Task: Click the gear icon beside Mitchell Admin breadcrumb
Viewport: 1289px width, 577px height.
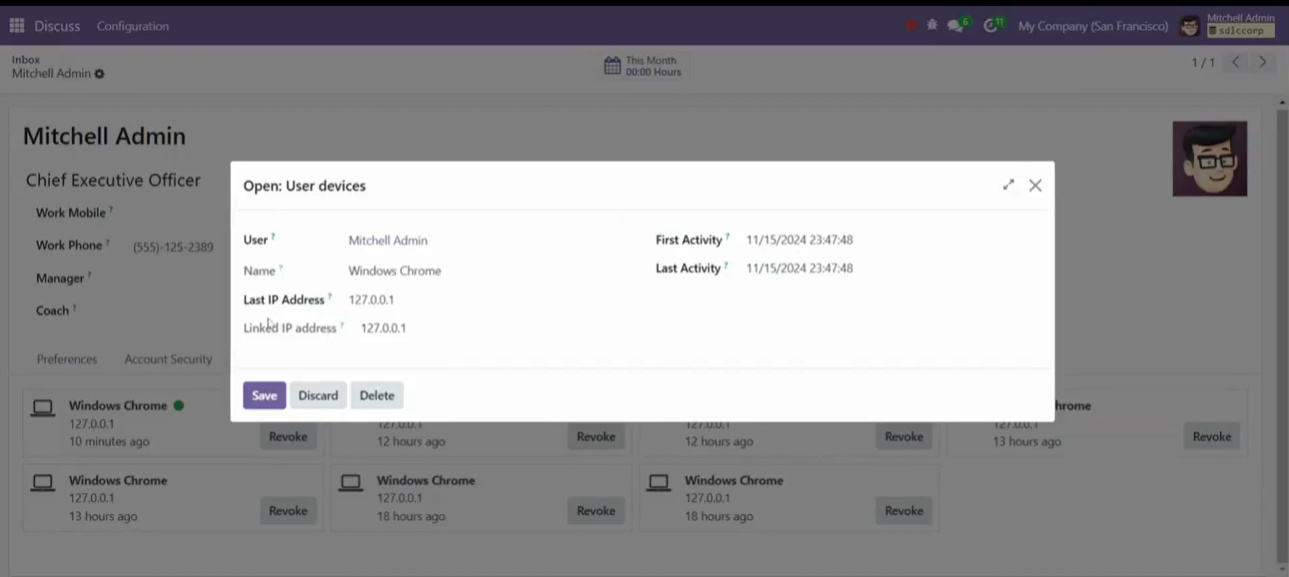Action: (99, 74)
